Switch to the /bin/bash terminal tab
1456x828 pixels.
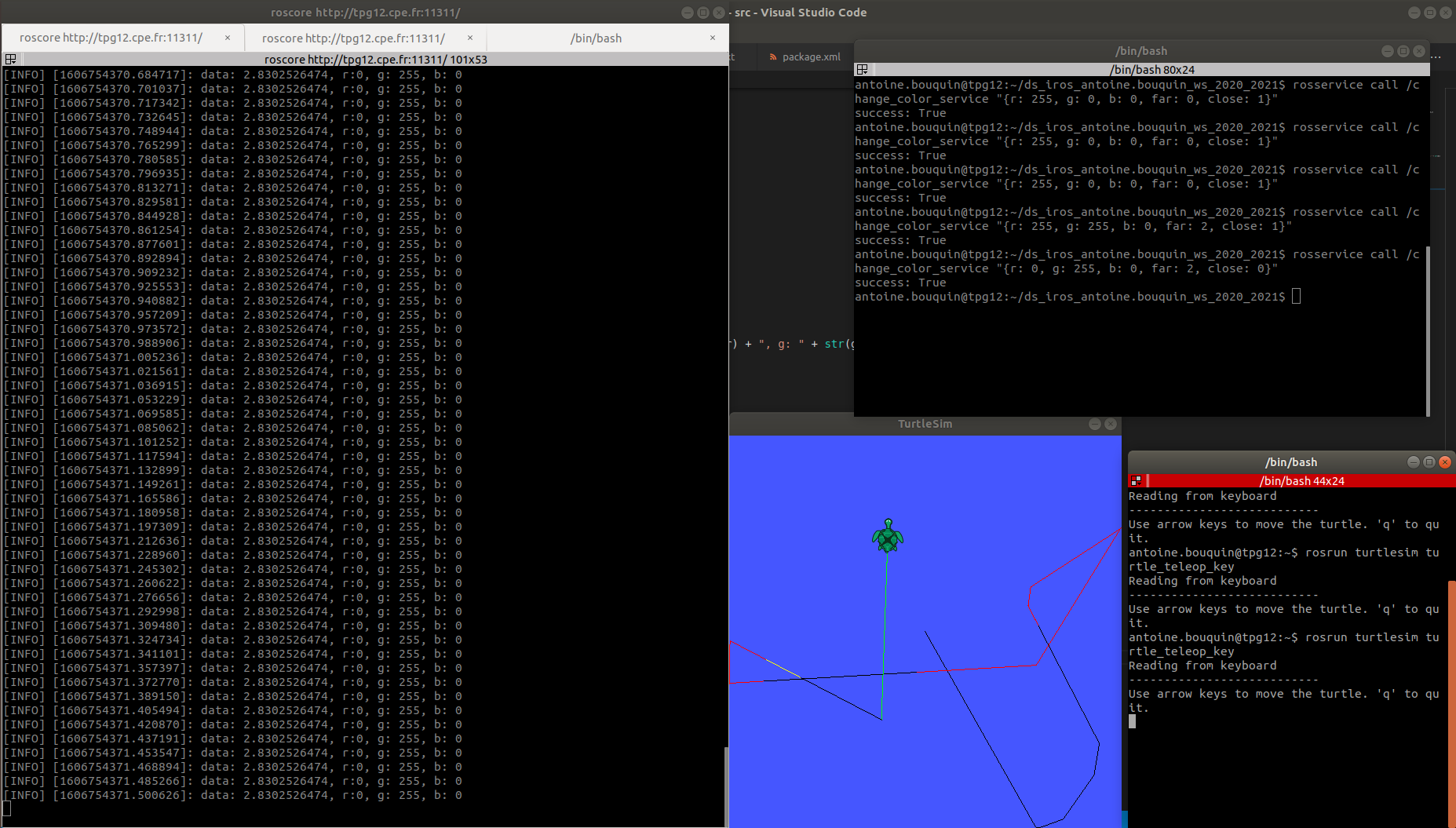tap(596, 38)
